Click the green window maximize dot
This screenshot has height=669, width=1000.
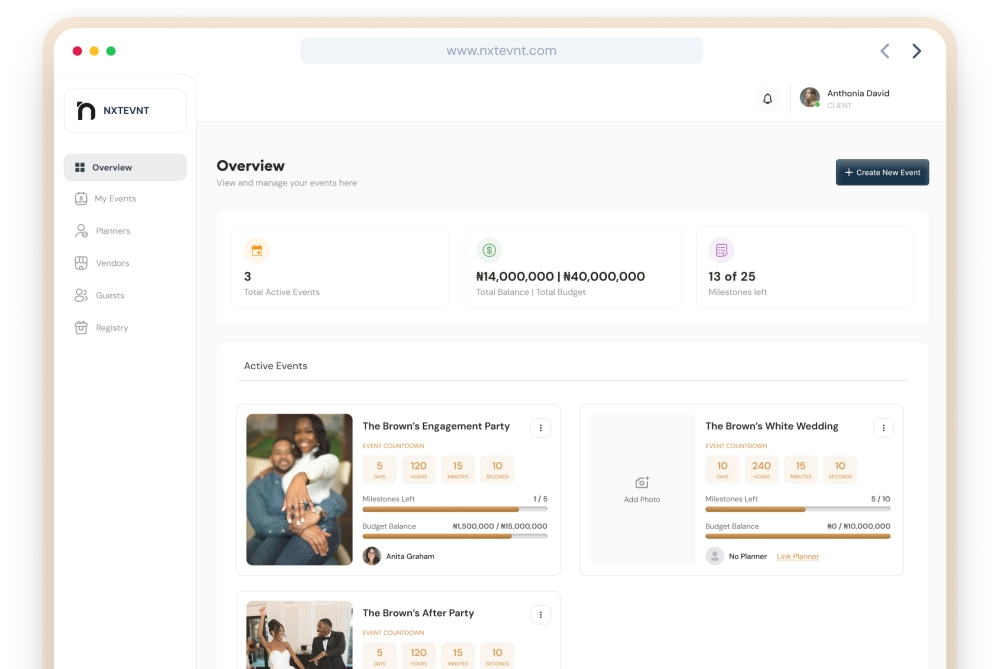[111, 51]
